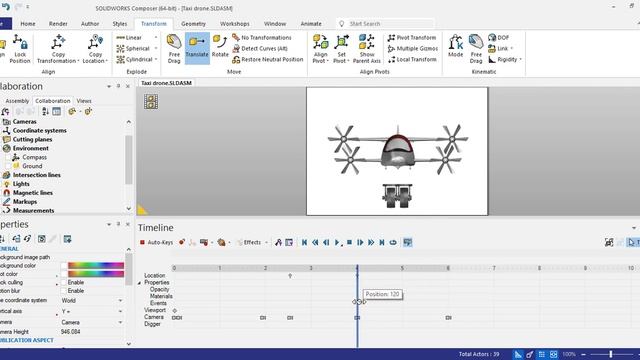Click the key filter icon after Effects

(x=278, y=242)
